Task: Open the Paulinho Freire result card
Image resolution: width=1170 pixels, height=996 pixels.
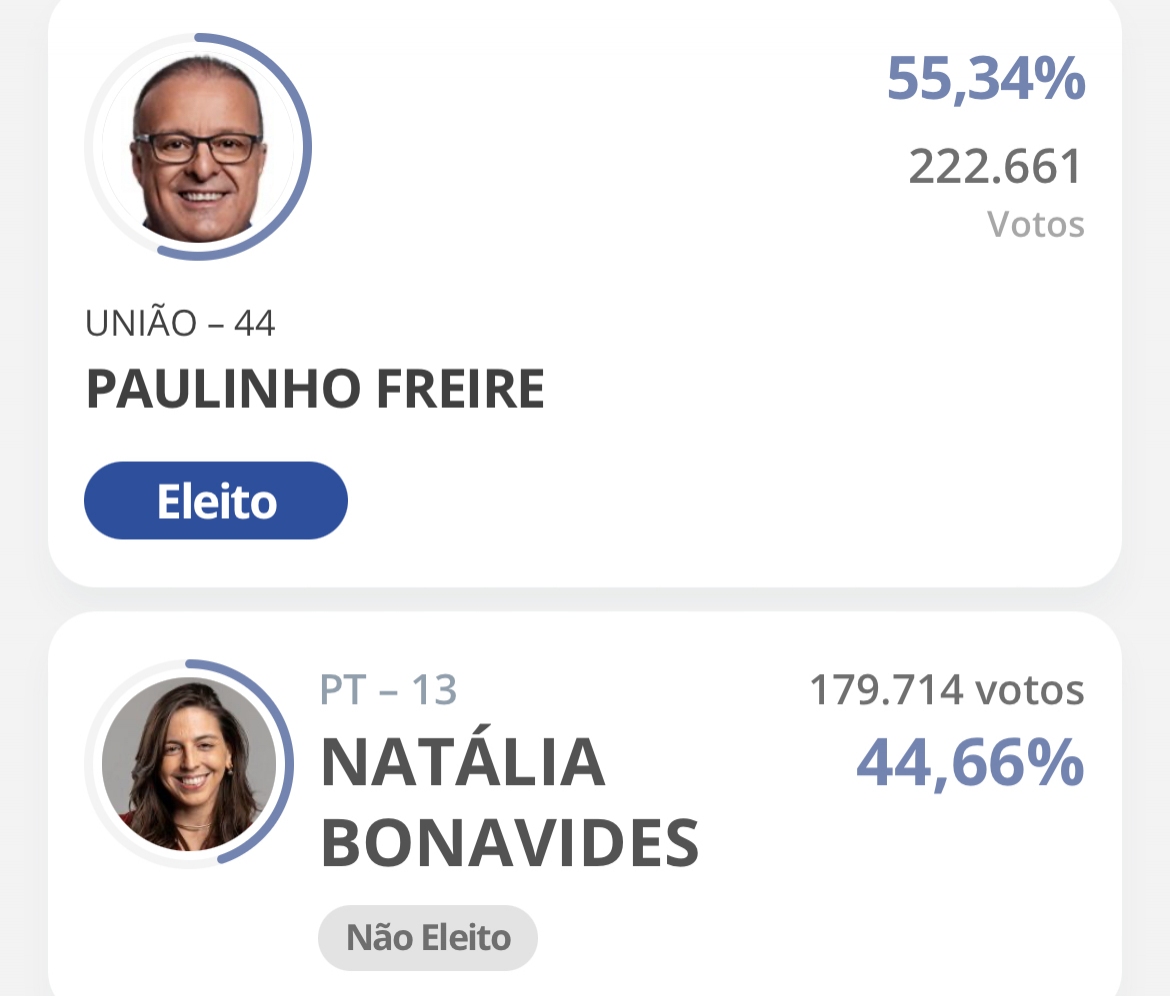Action: click(x=585, y=291)
